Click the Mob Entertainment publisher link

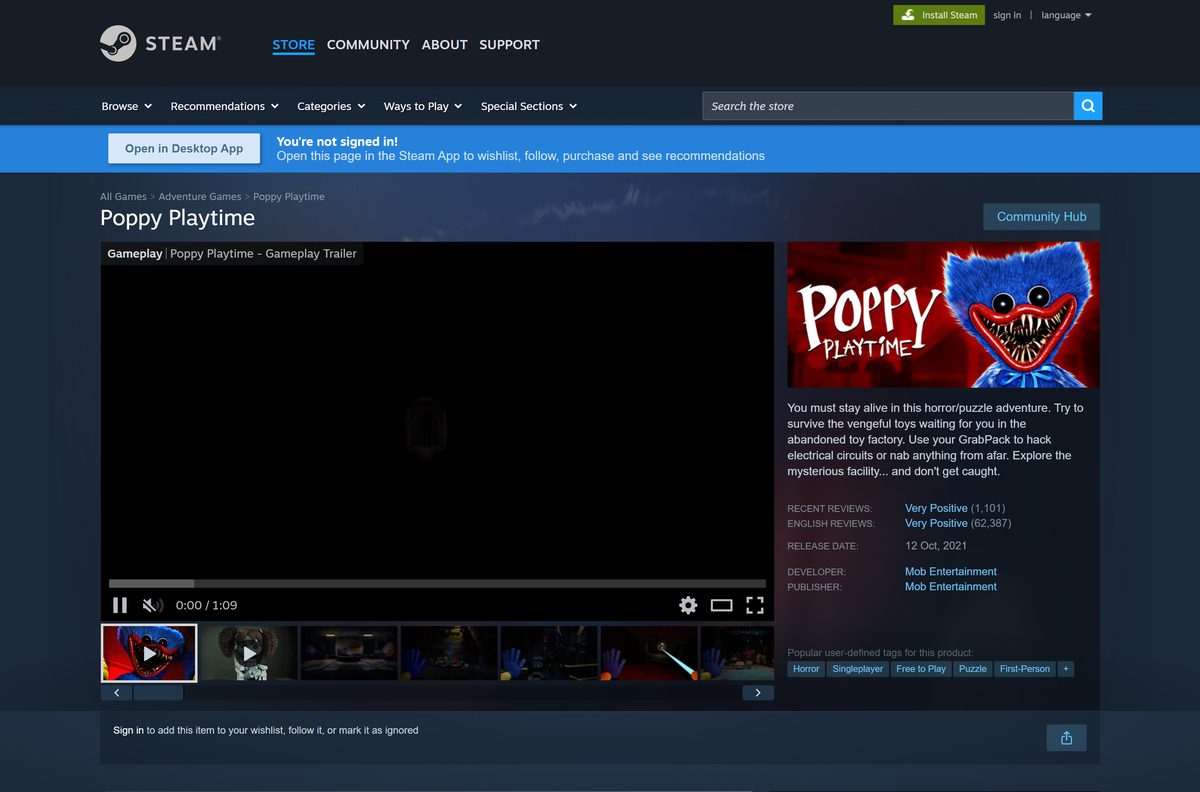click(x=951, y=587)
